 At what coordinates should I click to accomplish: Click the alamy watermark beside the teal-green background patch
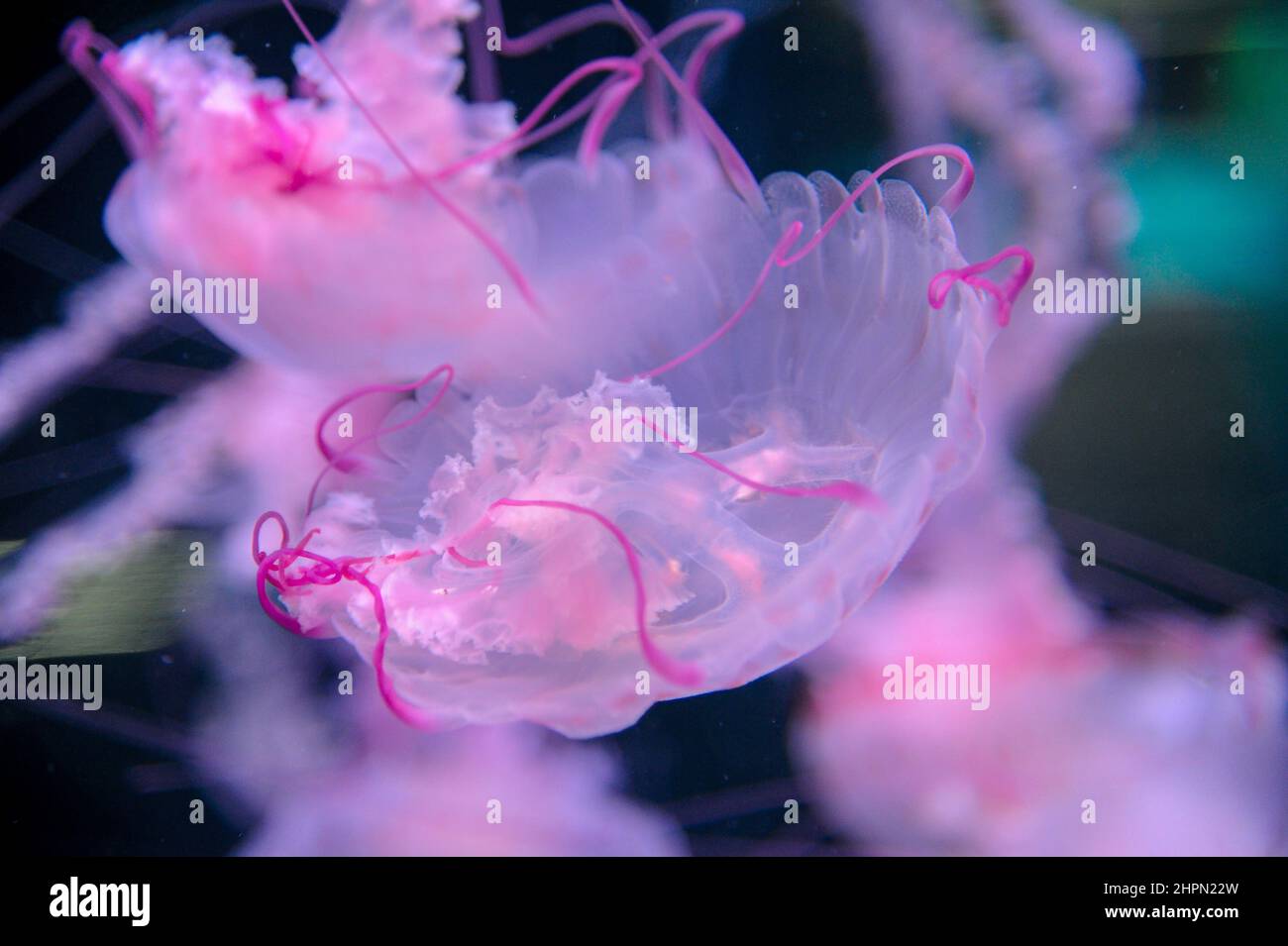(x=1086, y=297)
